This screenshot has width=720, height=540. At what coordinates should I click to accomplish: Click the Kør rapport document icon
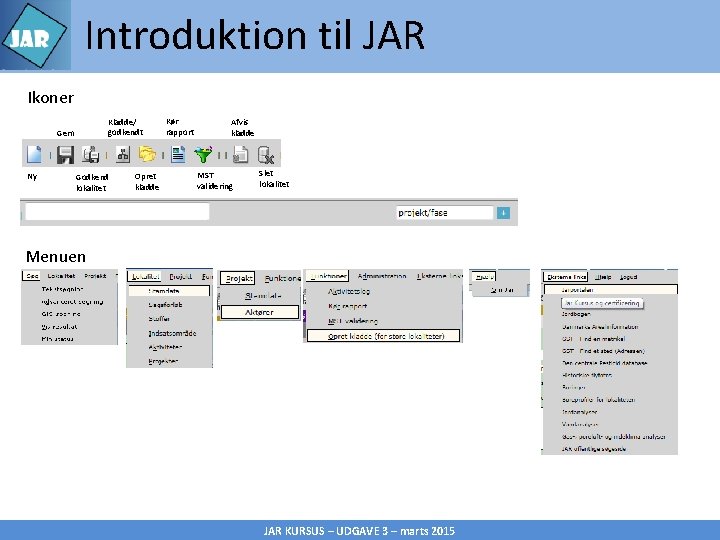tap(178, 154)
